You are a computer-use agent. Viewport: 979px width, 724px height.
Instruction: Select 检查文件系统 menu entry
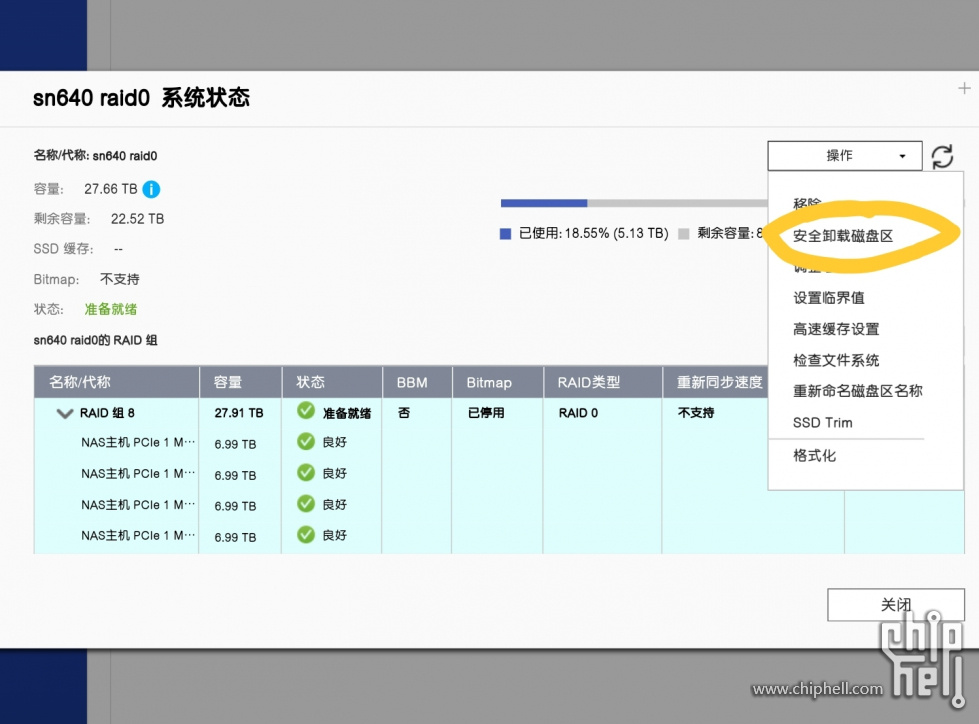836,360
